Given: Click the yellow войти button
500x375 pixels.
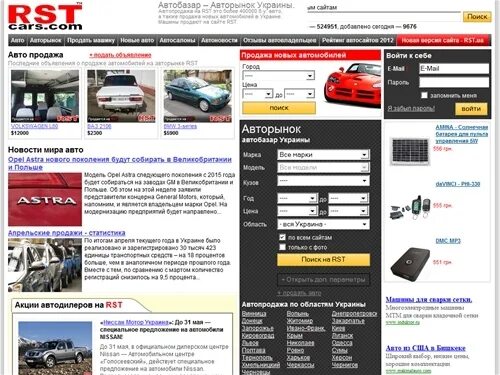Looking at the screenshot, I should [471, 109].
